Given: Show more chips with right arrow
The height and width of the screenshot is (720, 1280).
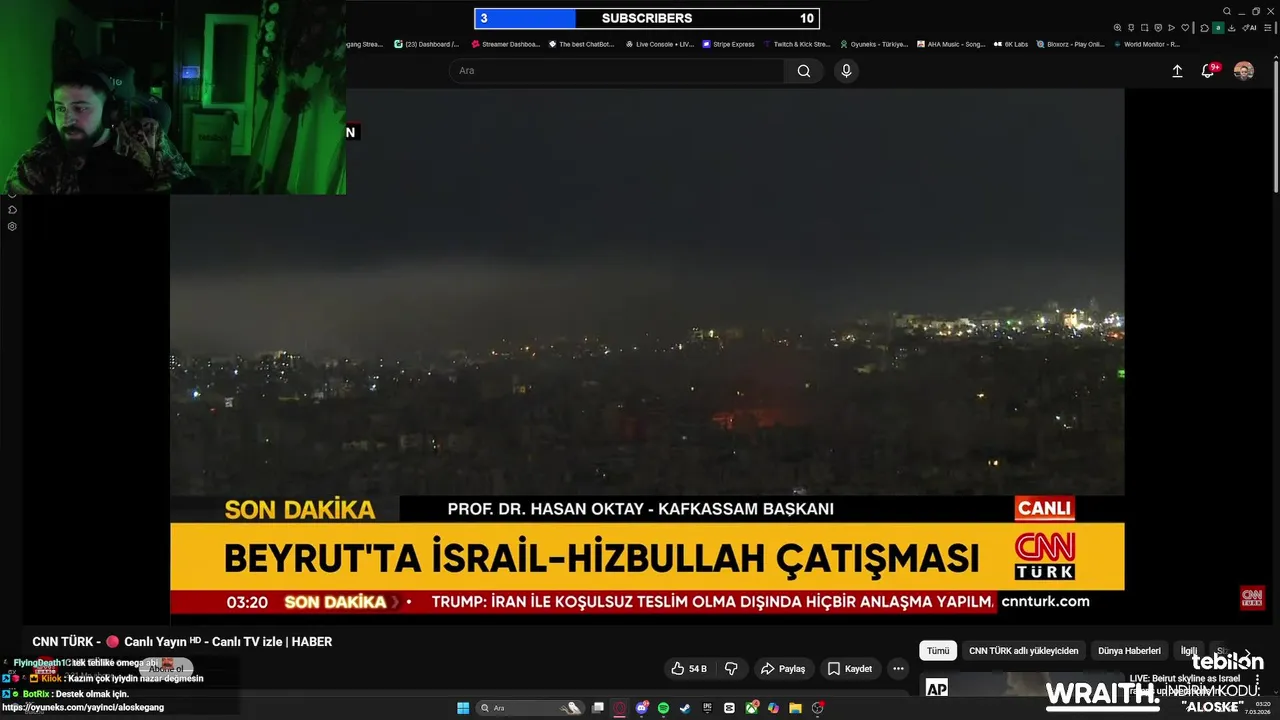Looking at the screenshot, I should [x=1246, y=651].
